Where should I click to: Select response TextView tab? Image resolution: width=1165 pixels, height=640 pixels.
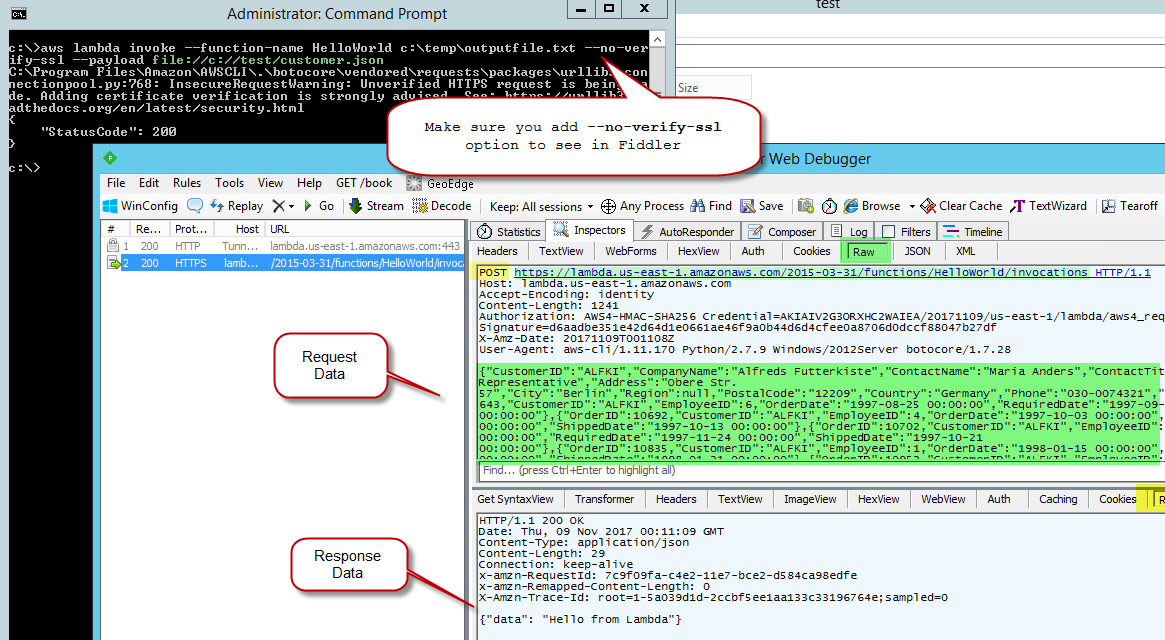pyautogui.click(x=740, y=499)
